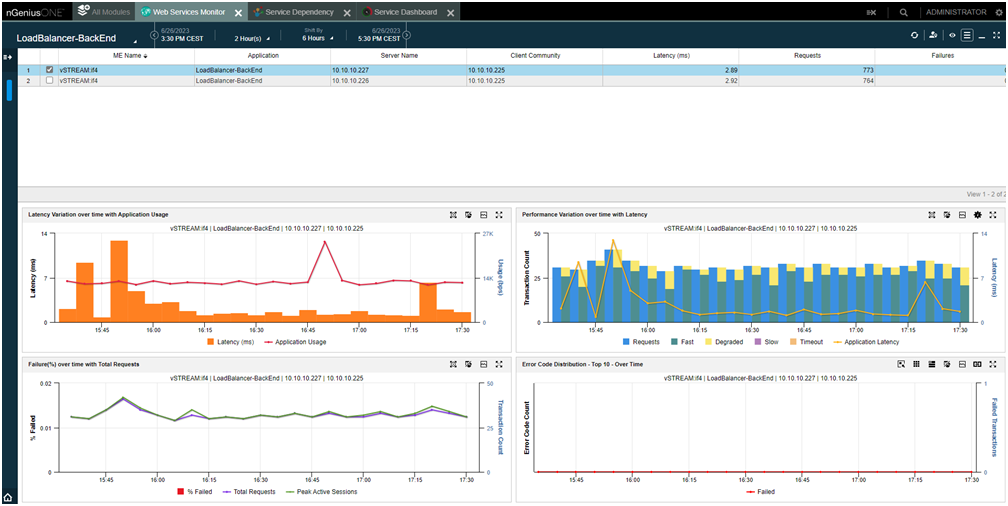Export icon on Latency Variation panel

point(469,215)
